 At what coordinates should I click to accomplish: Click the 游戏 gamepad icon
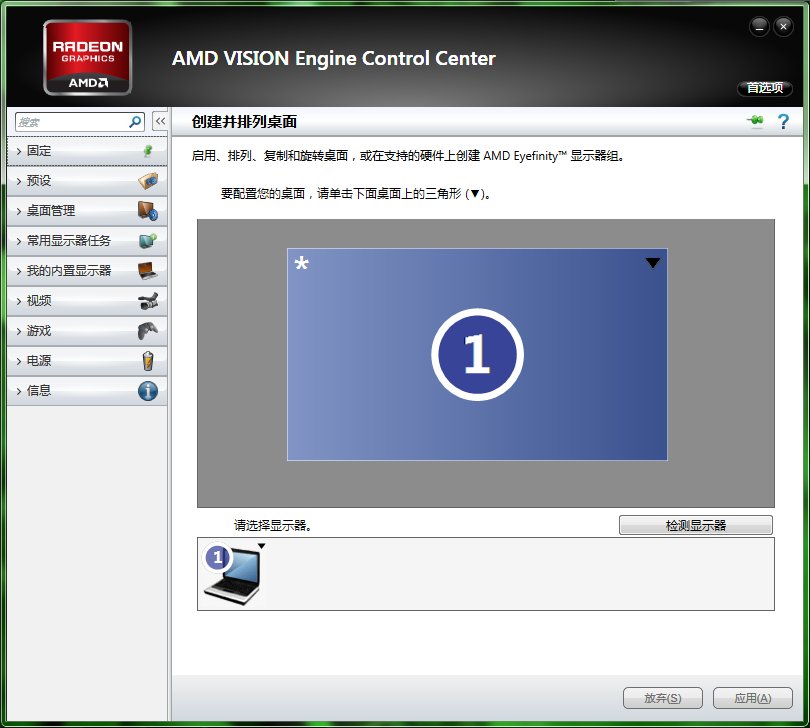click(x=148, y=331)
